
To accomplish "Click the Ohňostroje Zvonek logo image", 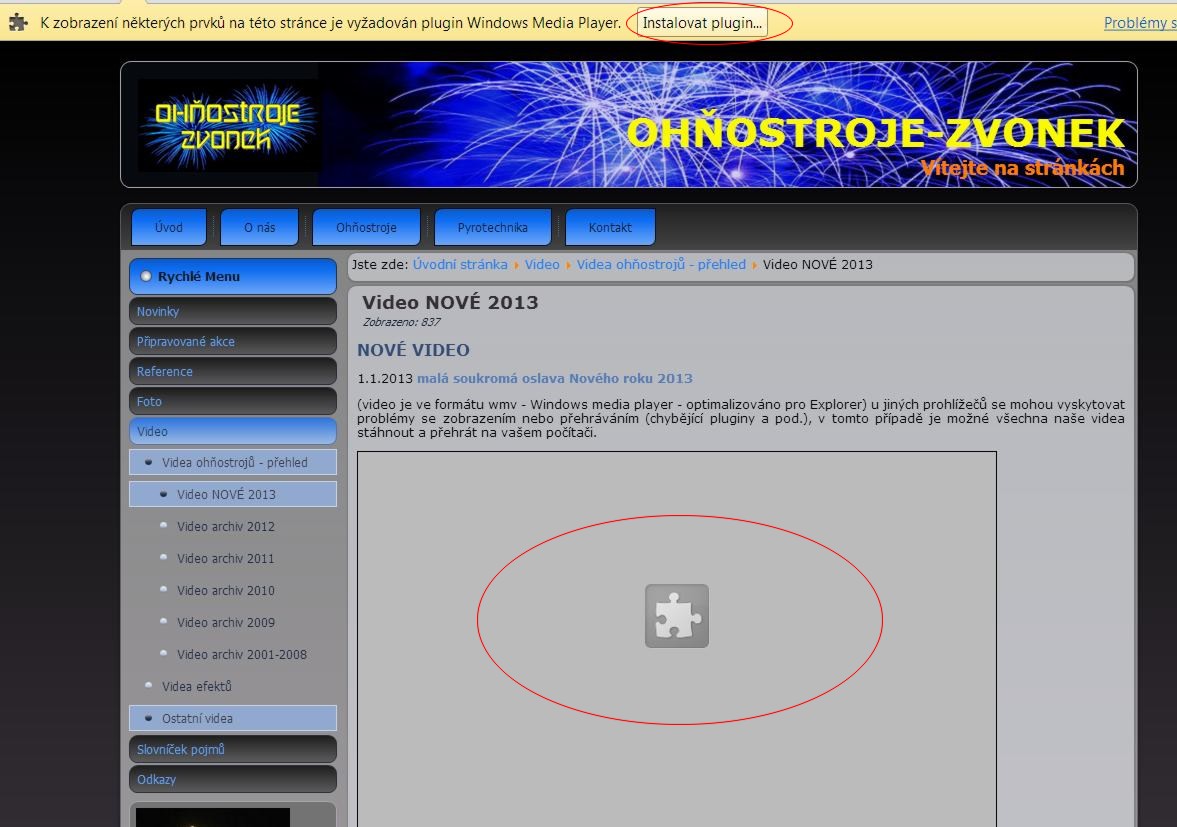I will pyautogui.click(x=229, y=124).
